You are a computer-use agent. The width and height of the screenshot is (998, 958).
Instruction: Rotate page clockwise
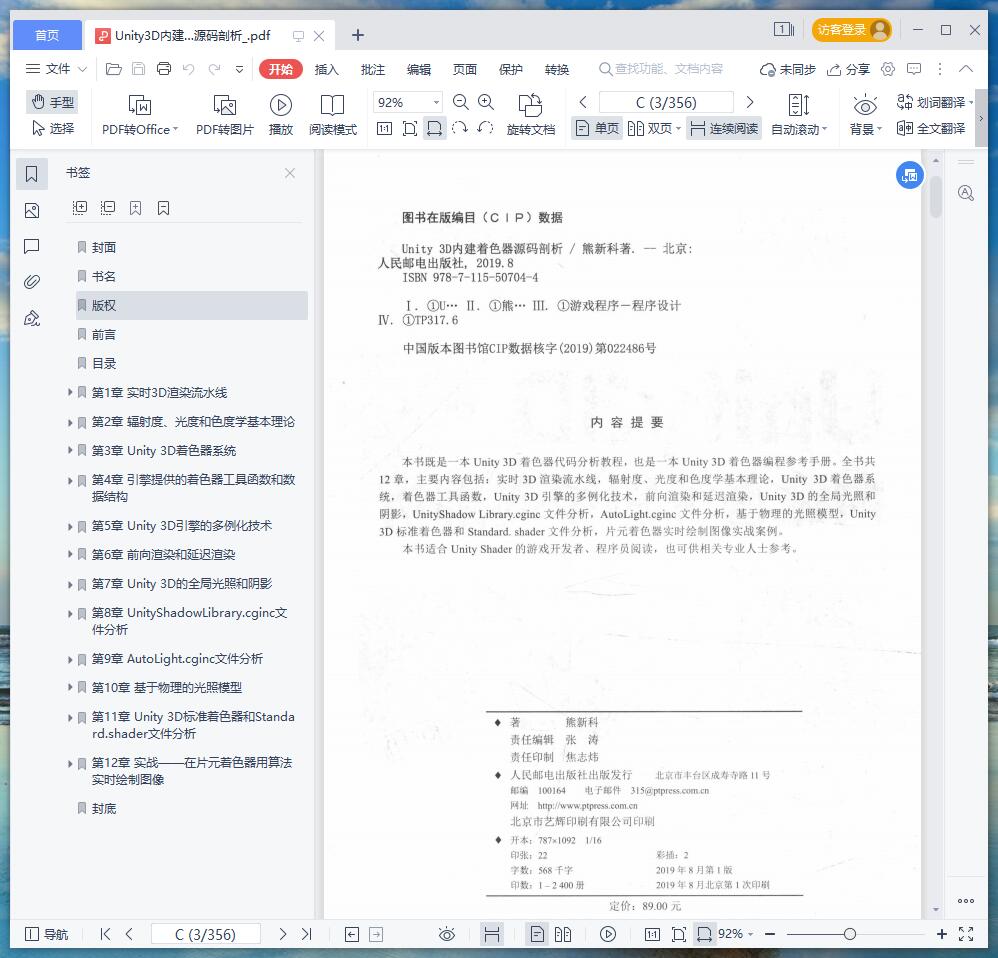tap(460, 129)
